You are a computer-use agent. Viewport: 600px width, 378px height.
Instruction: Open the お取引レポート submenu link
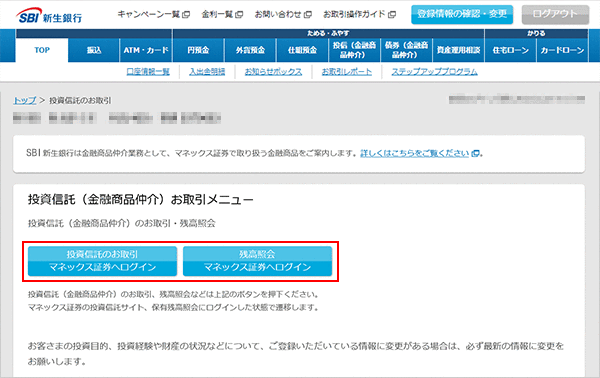[x=347, y=72]
